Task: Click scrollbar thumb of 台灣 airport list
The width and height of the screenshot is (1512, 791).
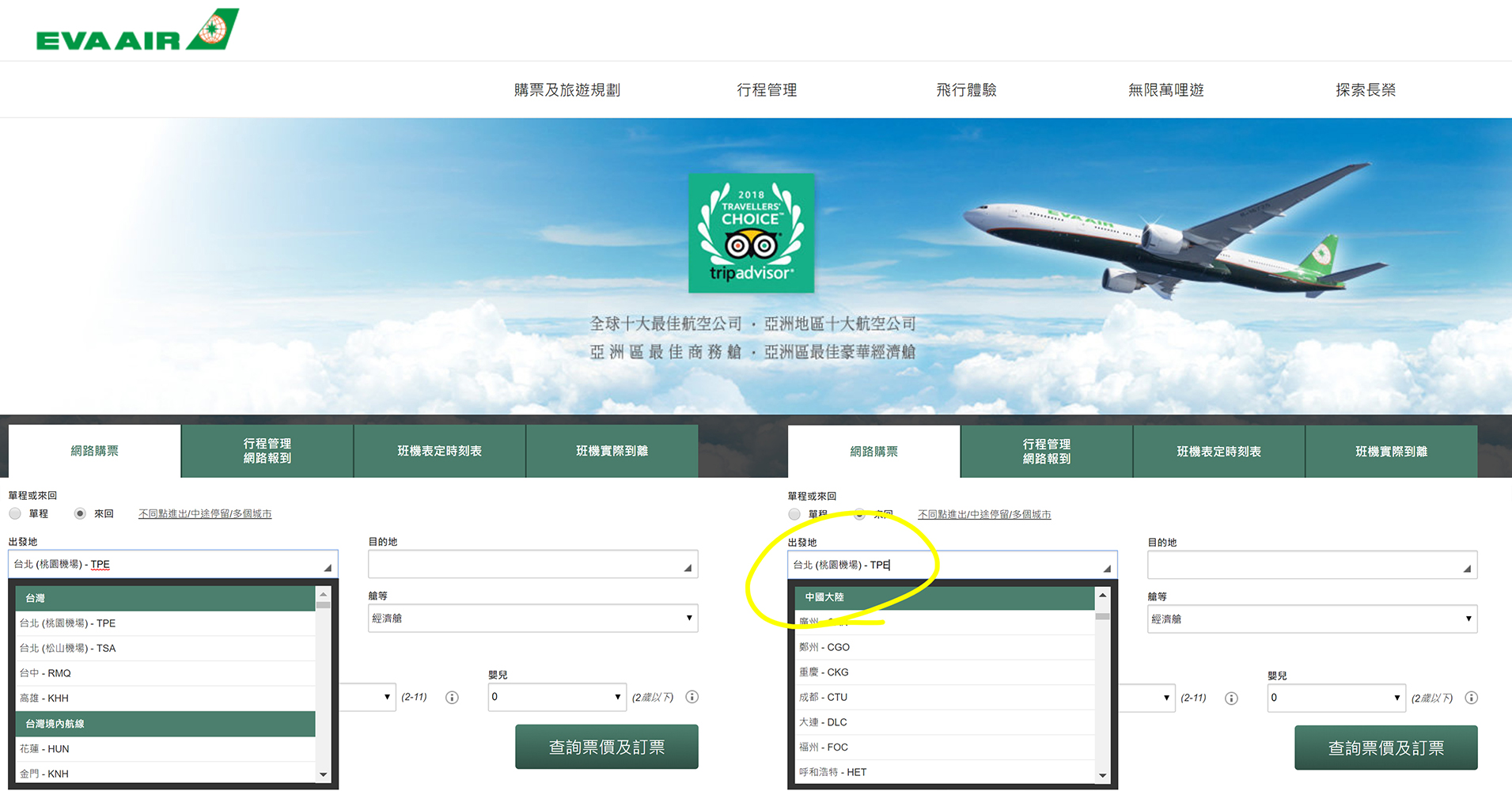Action: pos(323,605)
